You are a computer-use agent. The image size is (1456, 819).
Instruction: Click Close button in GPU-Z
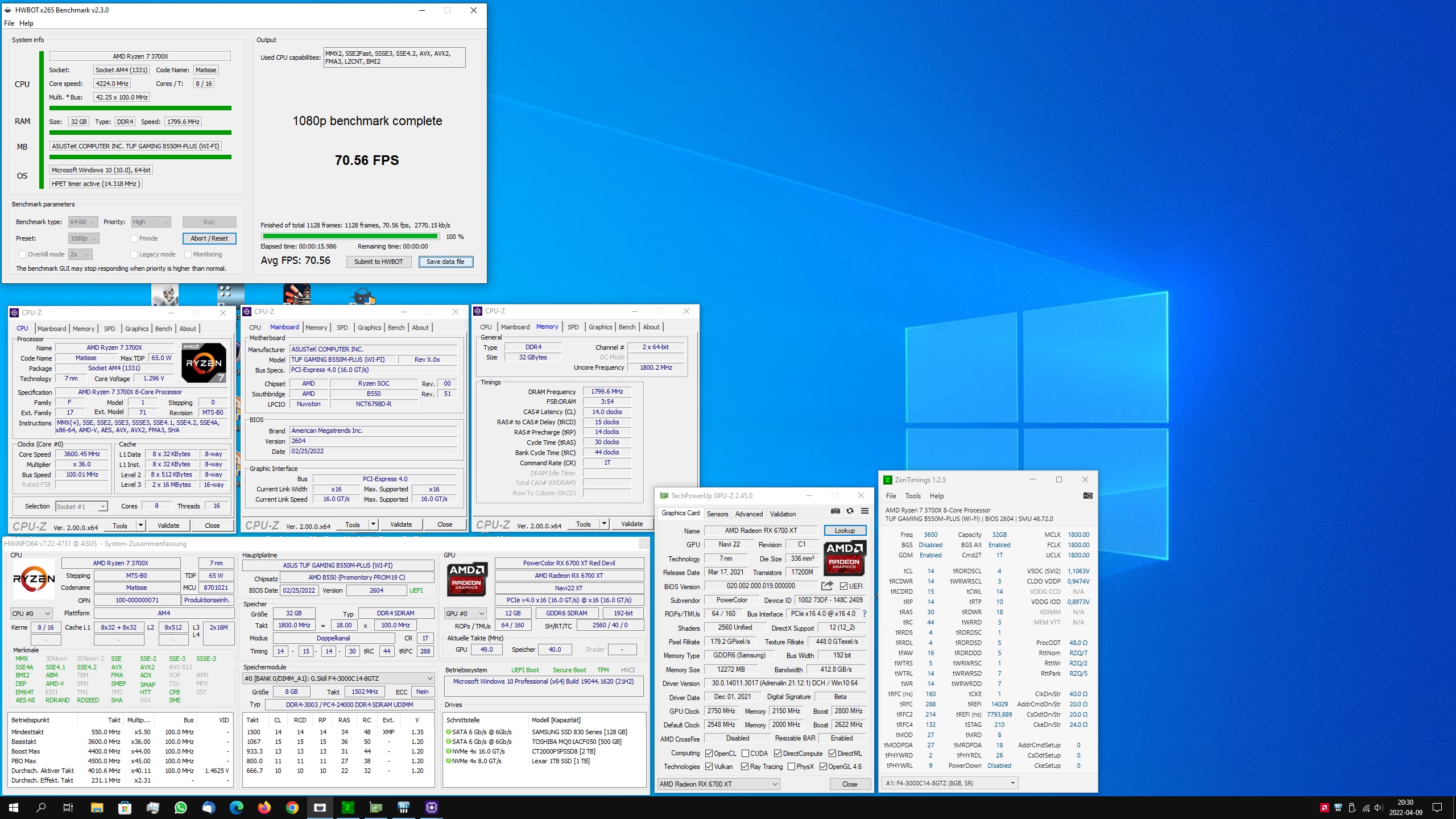pyautogui.click(x=850, y=784)
